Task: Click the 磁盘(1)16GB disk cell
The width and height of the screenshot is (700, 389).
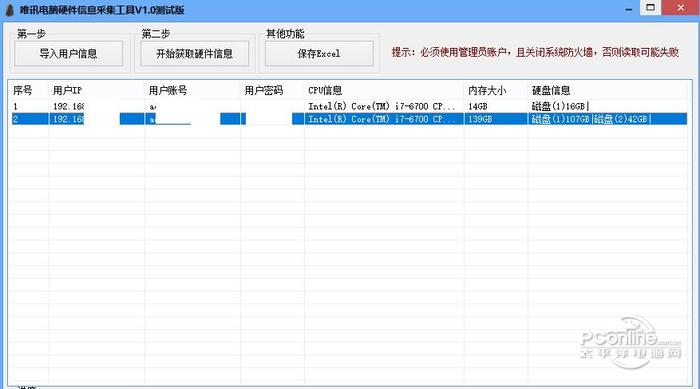Action: coord(560,106)
